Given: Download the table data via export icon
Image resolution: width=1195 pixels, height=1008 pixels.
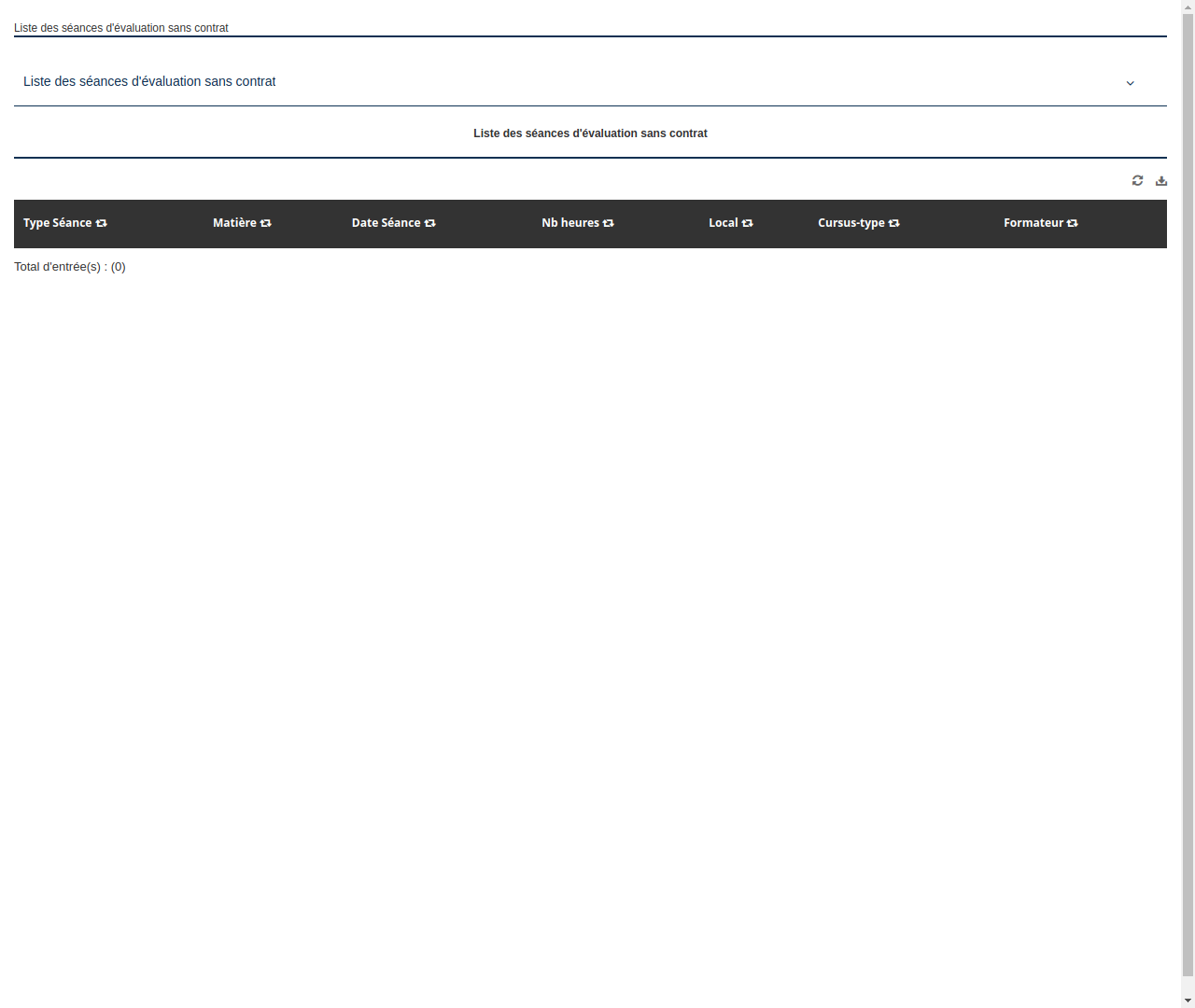Looking at the screenshot, I should pyautogui.click(x=1161, y=180).
